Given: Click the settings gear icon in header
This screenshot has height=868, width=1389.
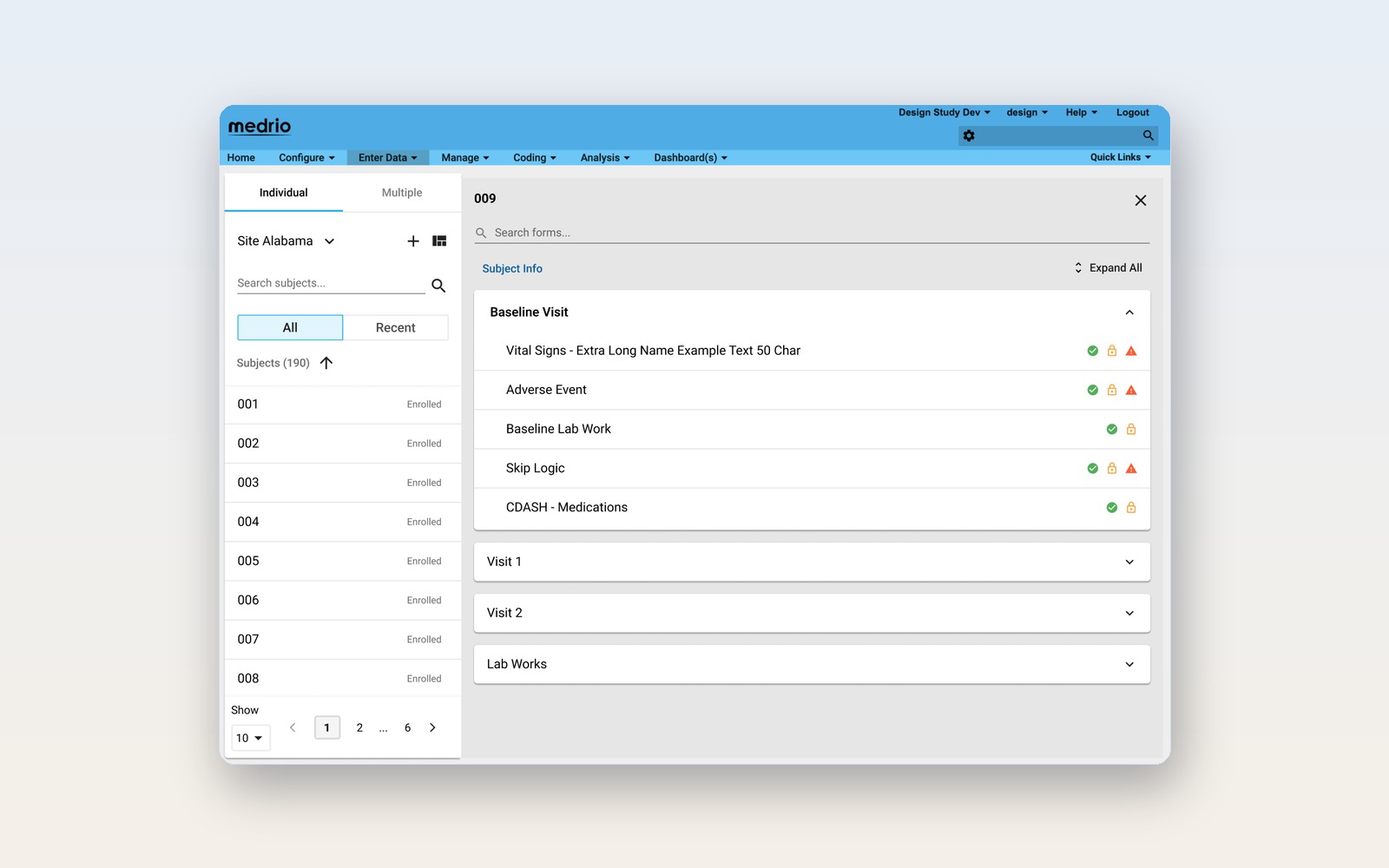Looking at the screenshot, I should [969, 136].
